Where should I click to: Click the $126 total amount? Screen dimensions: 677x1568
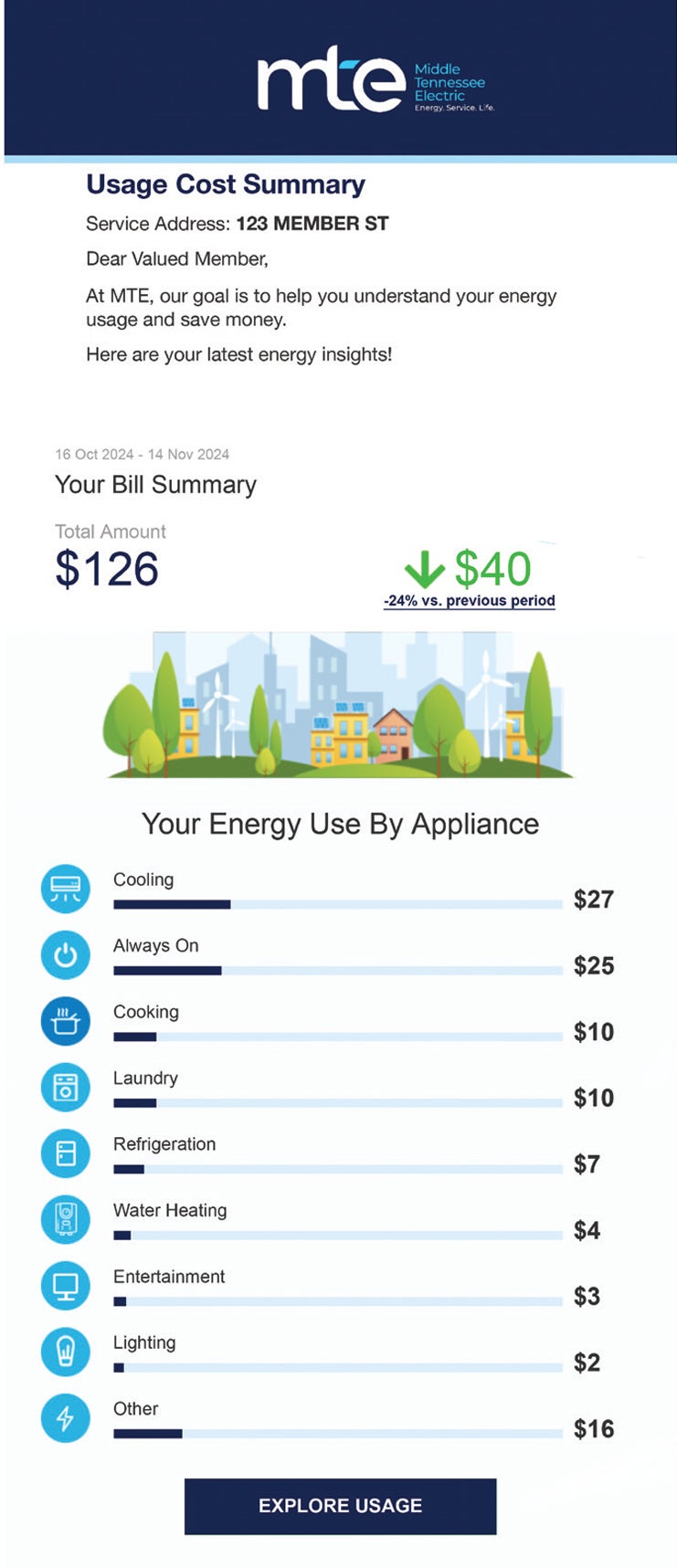[107, 569]
